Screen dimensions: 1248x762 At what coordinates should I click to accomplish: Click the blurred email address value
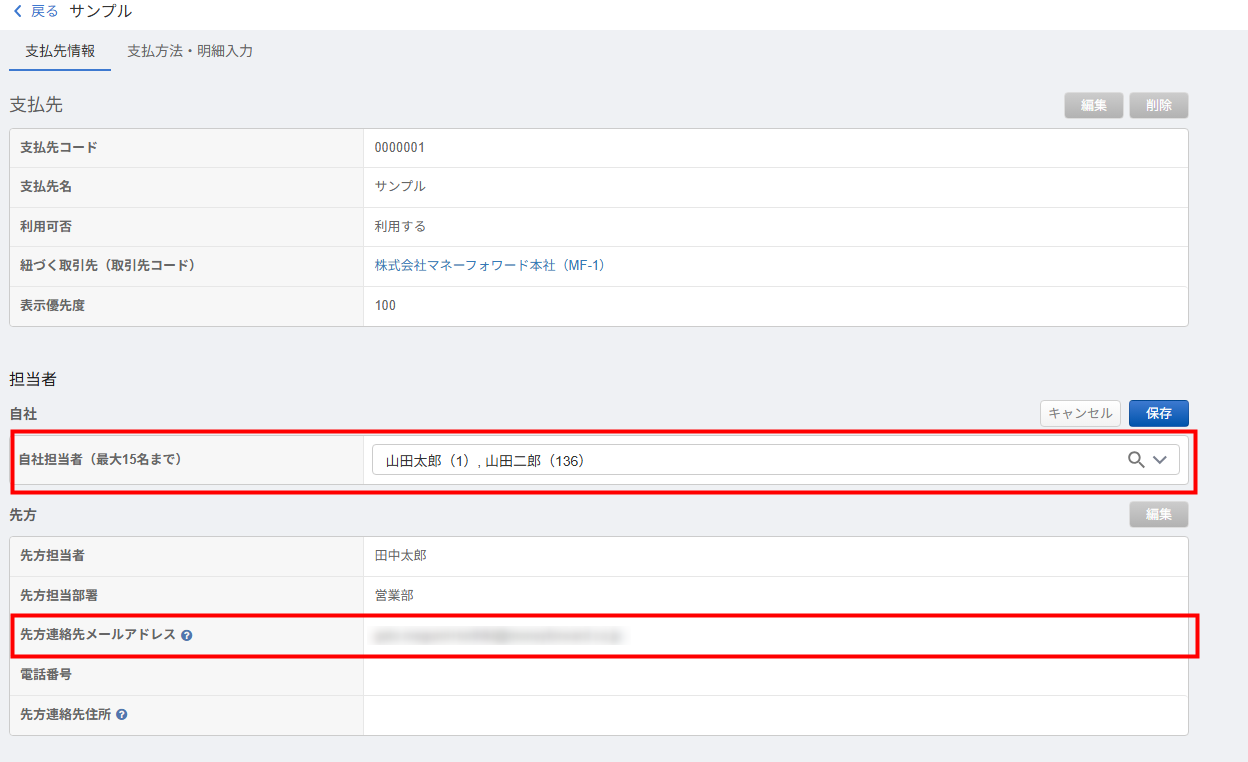pyautogui.click(x=497, y=635)
